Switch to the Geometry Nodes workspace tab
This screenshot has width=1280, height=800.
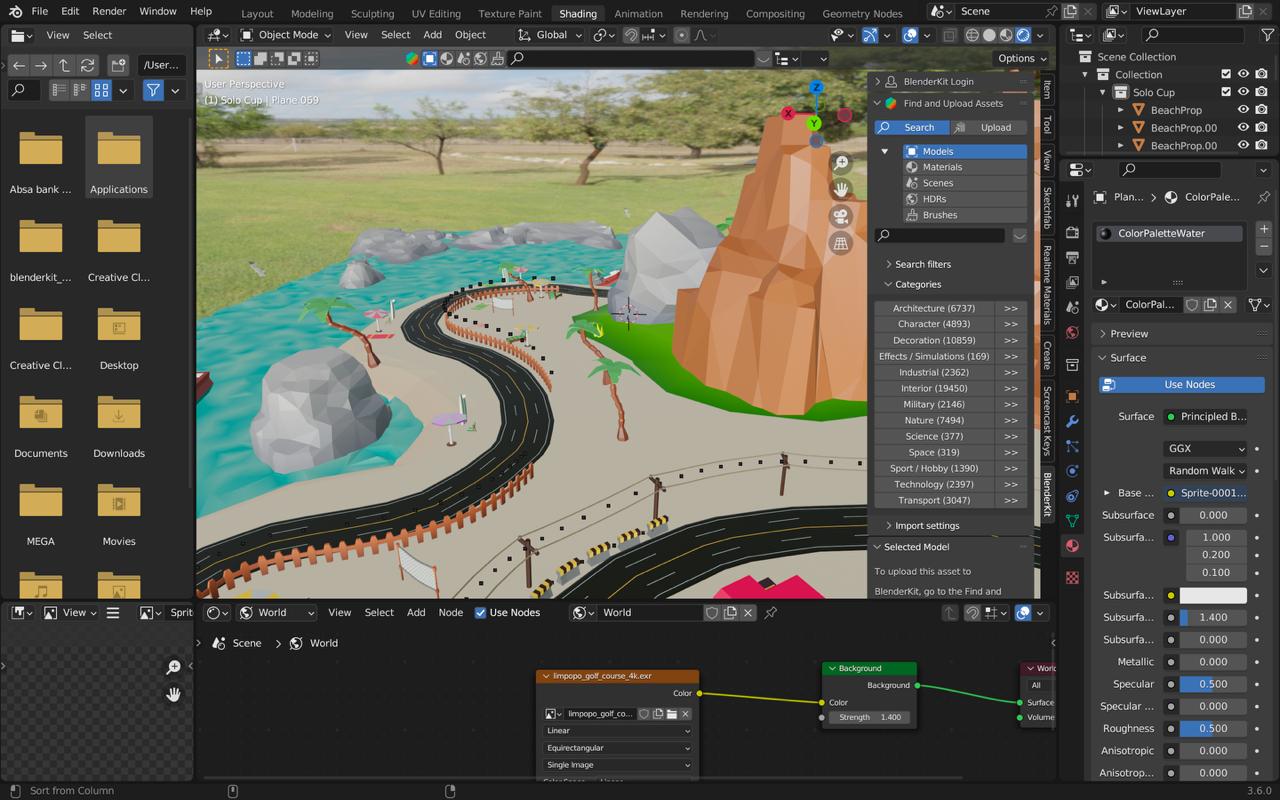click(861, 14)
